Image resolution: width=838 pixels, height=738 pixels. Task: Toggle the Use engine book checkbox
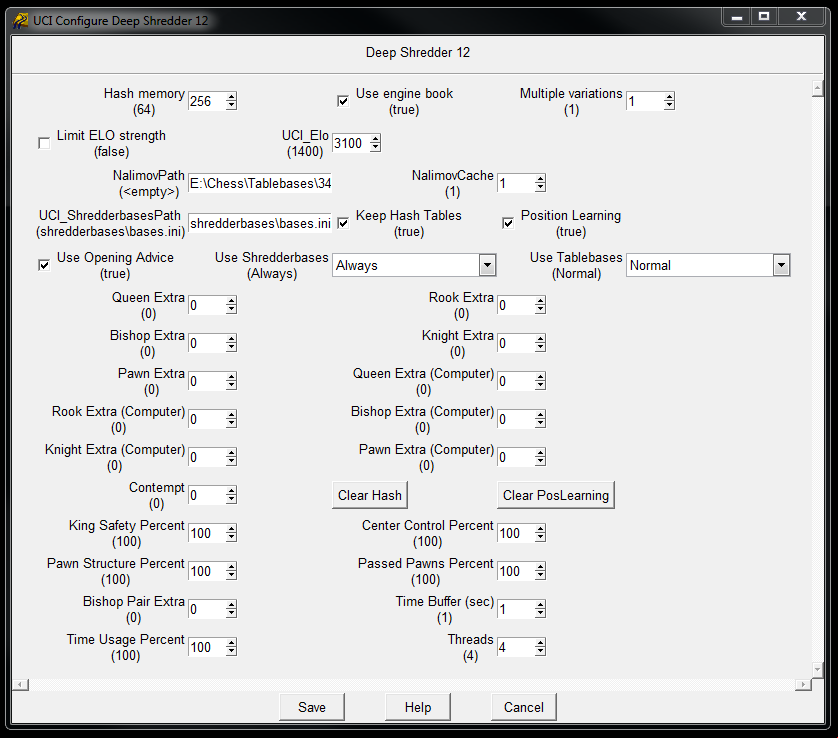343,101
